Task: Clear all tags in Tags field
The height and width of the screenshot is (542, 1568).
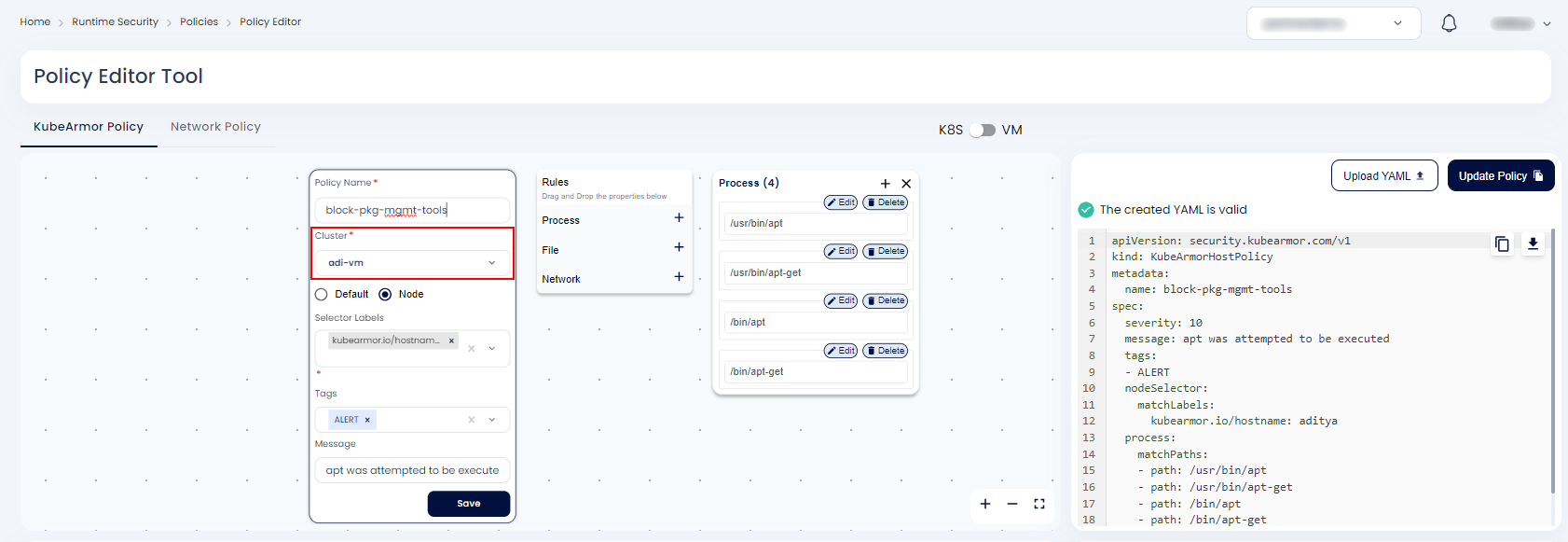Action: tap(472, 420)
